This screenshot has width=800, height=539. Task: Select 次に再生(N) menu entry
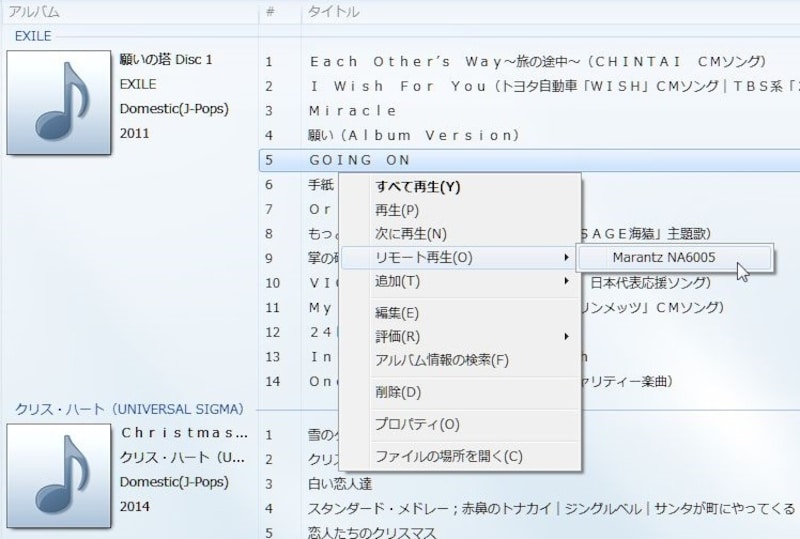click(410, 234)
